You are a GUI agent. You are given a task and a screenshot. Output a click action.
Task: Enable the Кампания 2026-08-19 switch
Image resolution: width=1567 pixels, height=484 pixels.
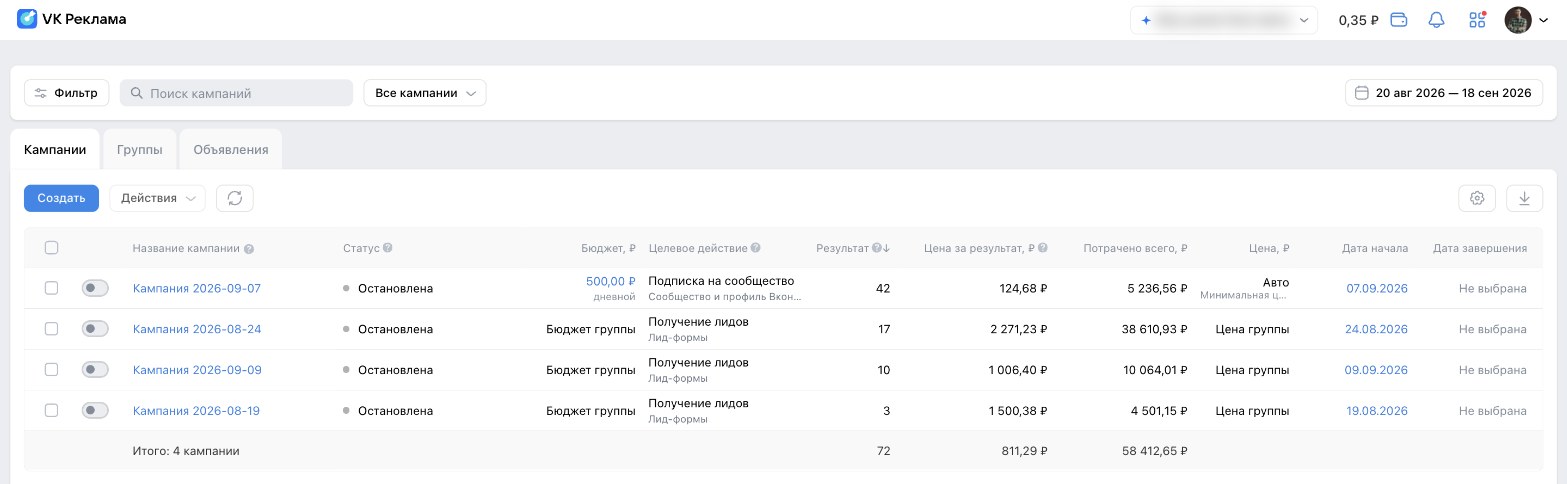point(95,411)
